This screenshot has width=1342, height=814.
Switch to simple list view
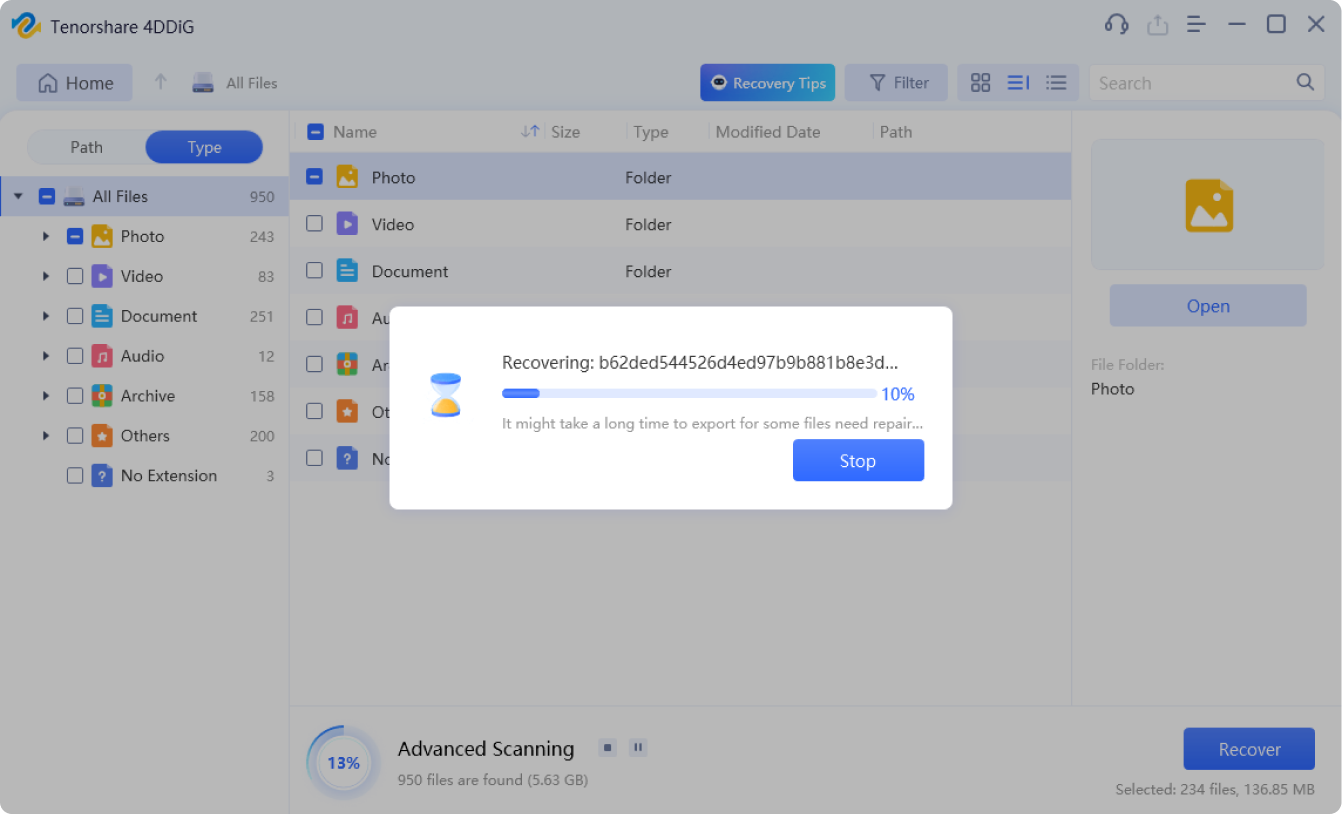click(x=1056, y=83)
